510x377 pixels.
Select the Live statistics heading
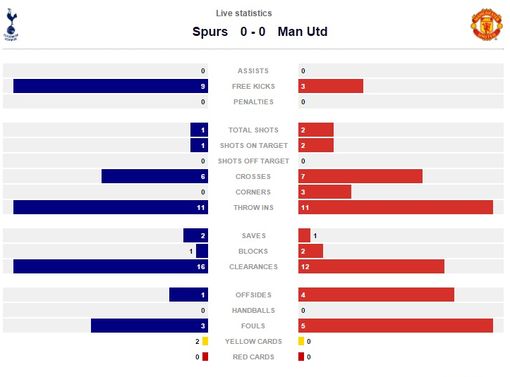[x=244, y=13]
